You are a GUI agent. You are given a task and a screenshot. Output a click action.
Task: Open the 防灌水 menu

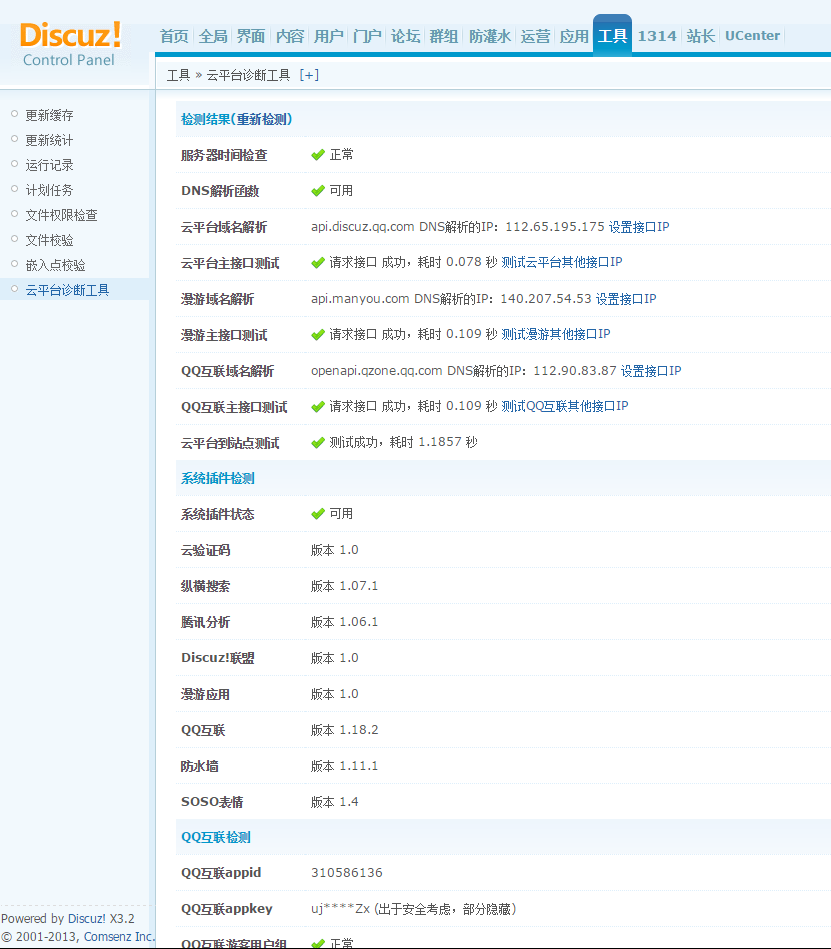[x=490, y=36]
